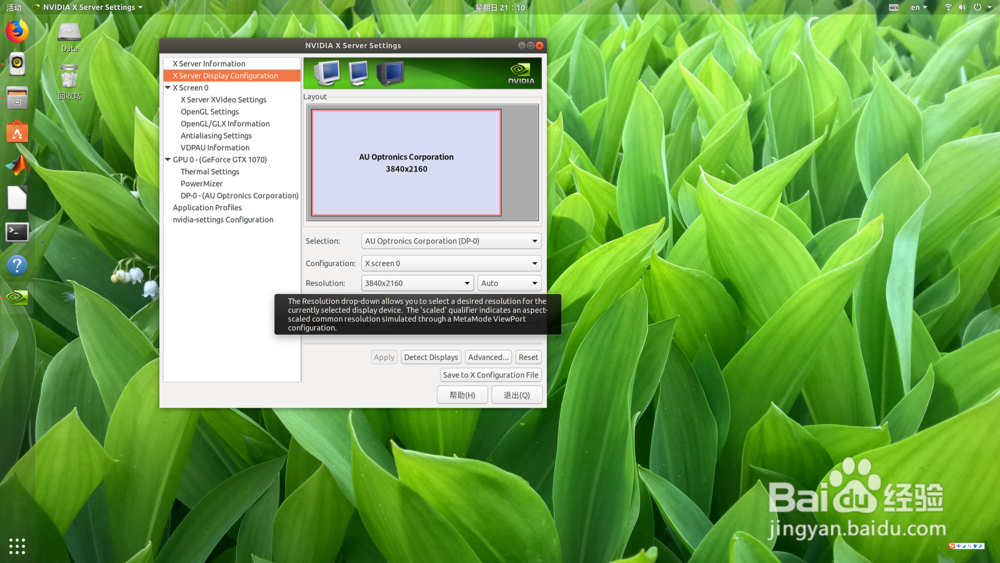Select VDPAU Information
Screen dimensions: 1000x563
coord(214,148)
